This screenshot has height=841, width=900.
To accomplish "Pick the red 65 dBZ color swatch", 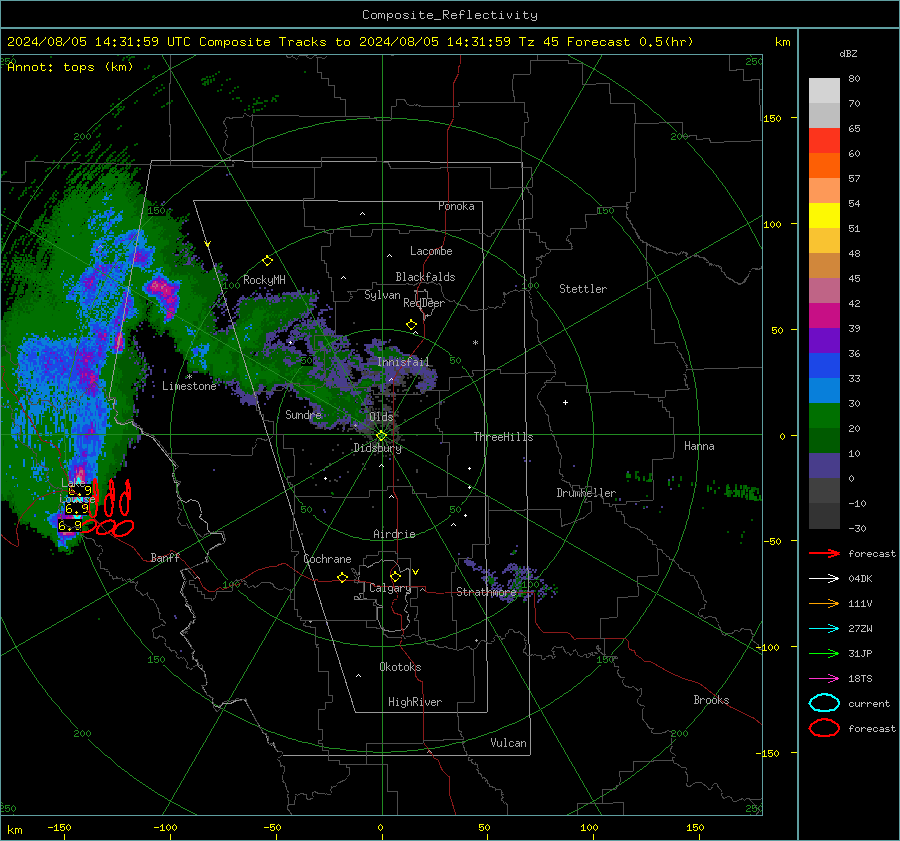I will 824,140.
